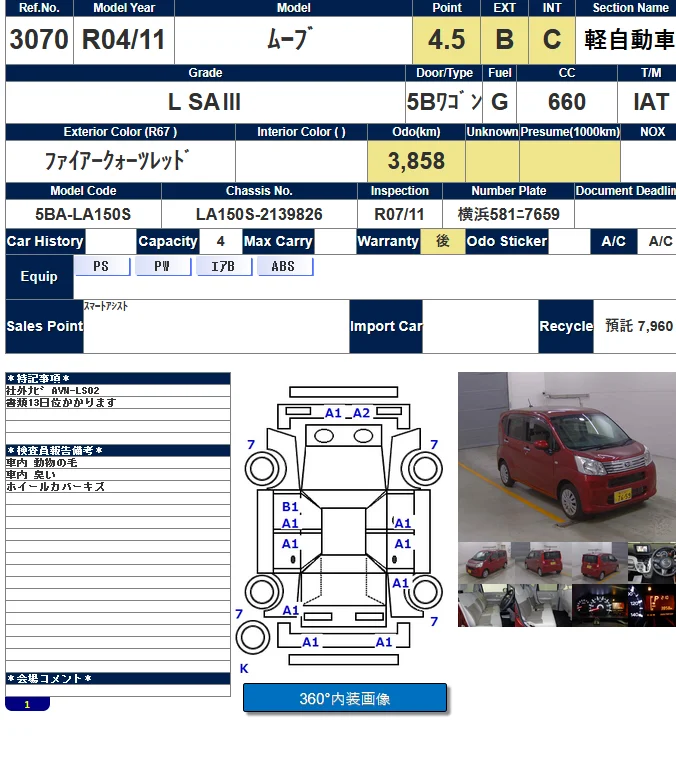
Task: View the front seats interior thumbnail
Action: click(486, 606)
